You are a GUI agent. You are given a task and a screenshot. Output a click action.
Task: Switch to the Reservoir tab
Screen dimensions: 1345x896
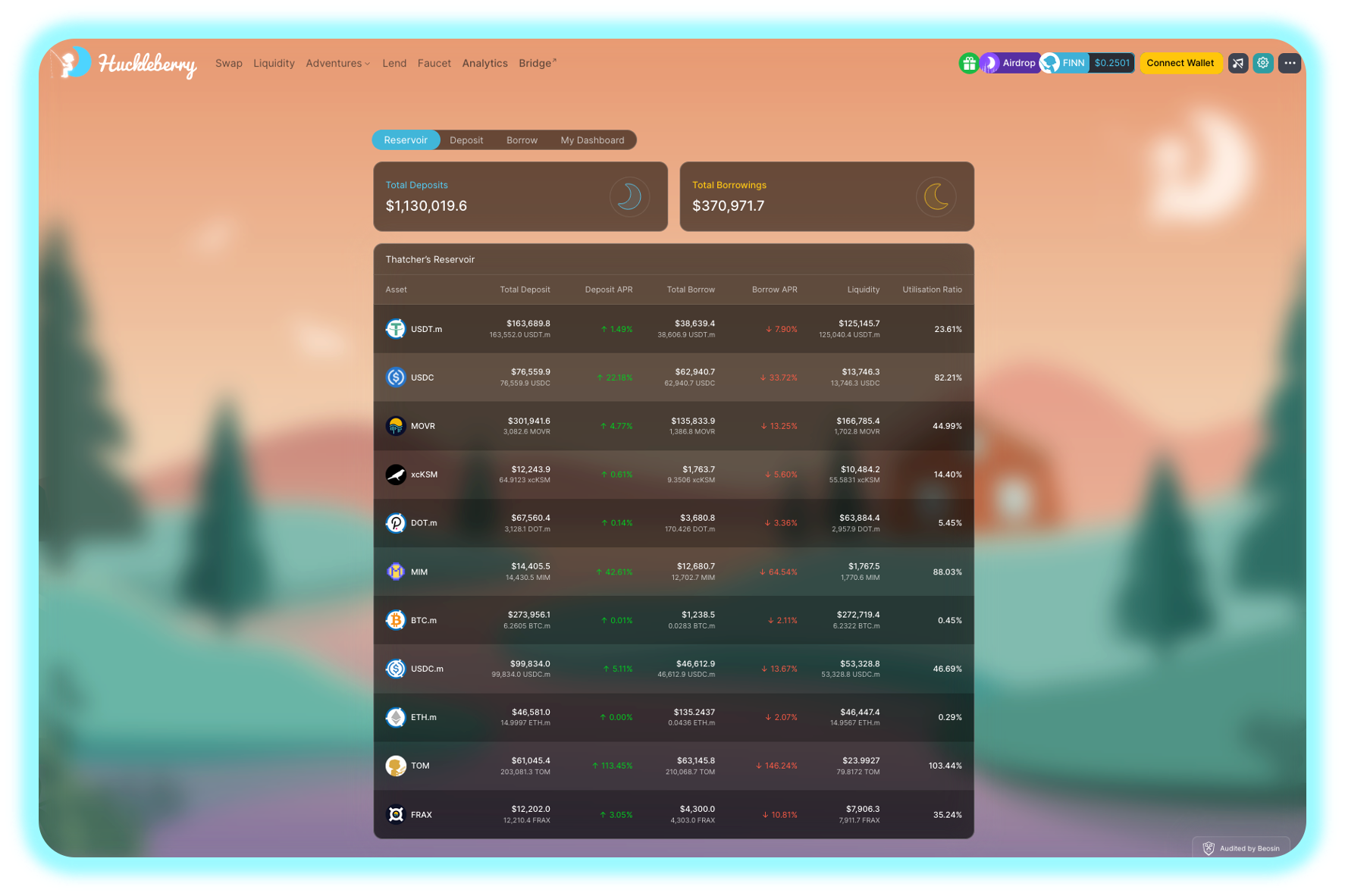406,140
